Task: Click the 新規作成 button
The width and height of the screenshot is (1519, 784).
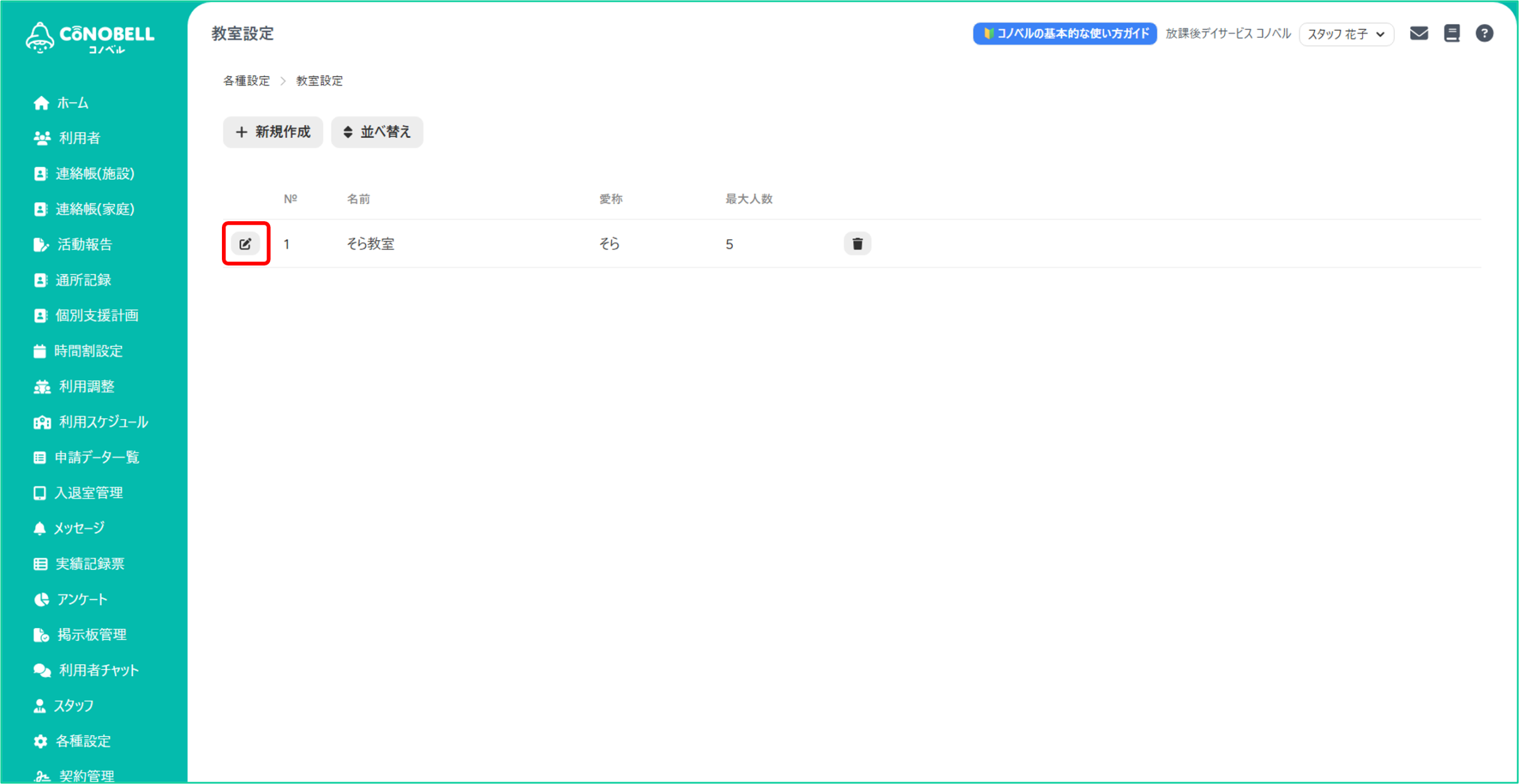Action: [273, 132]
